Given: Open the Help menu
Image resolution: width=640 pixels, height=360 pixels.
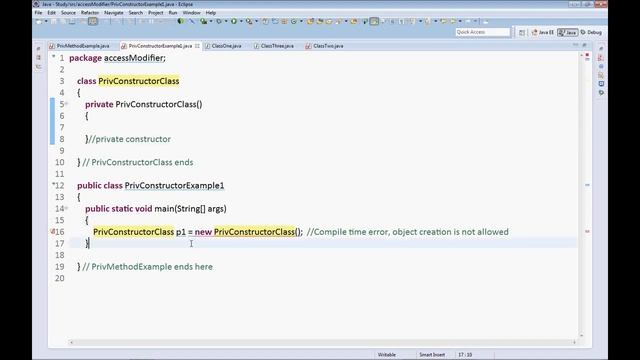Looking at the screenshot, I should click(211, 13).
